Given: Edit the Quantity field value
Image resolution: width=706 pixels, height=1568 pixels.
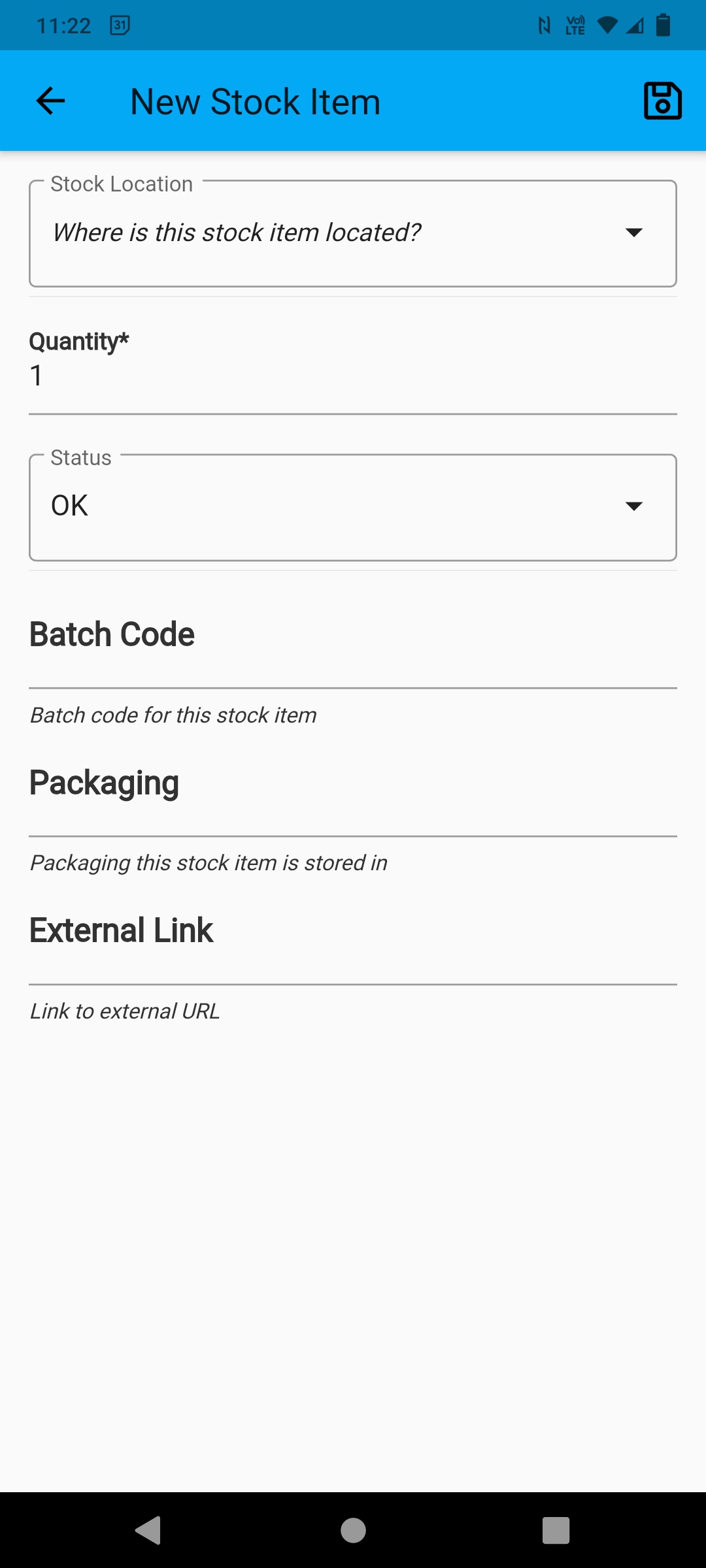Looking at the screenshot, I should pos(353,376).
